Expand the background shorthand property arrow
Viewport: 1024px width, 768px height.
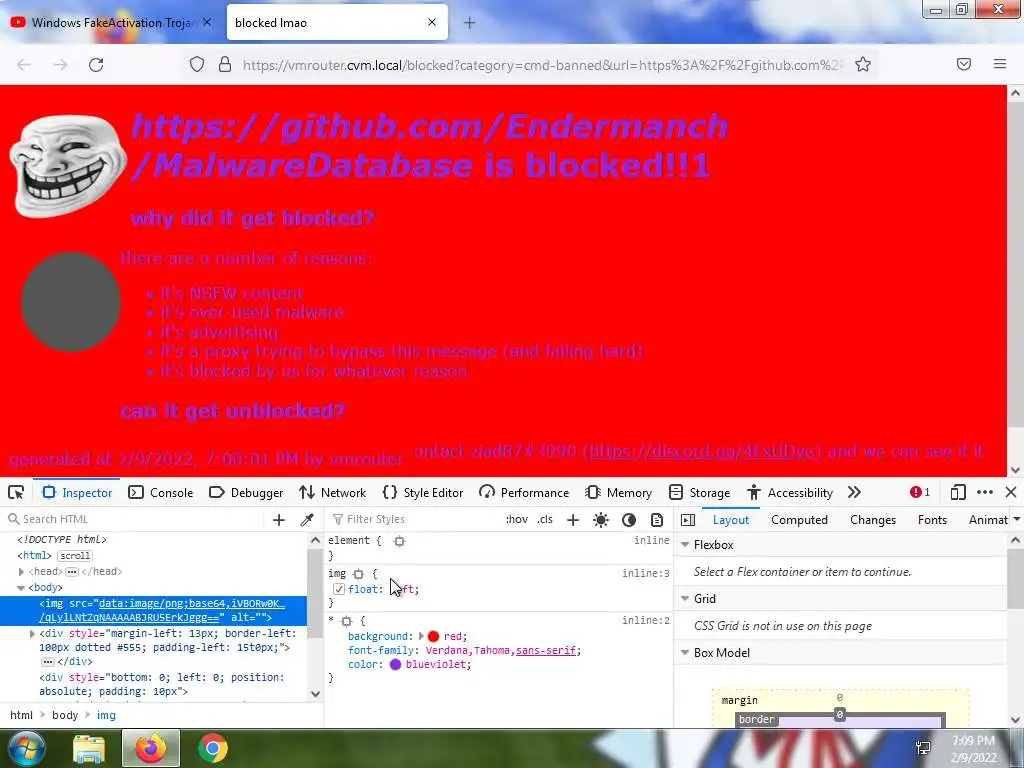click(x=421, y=636)
